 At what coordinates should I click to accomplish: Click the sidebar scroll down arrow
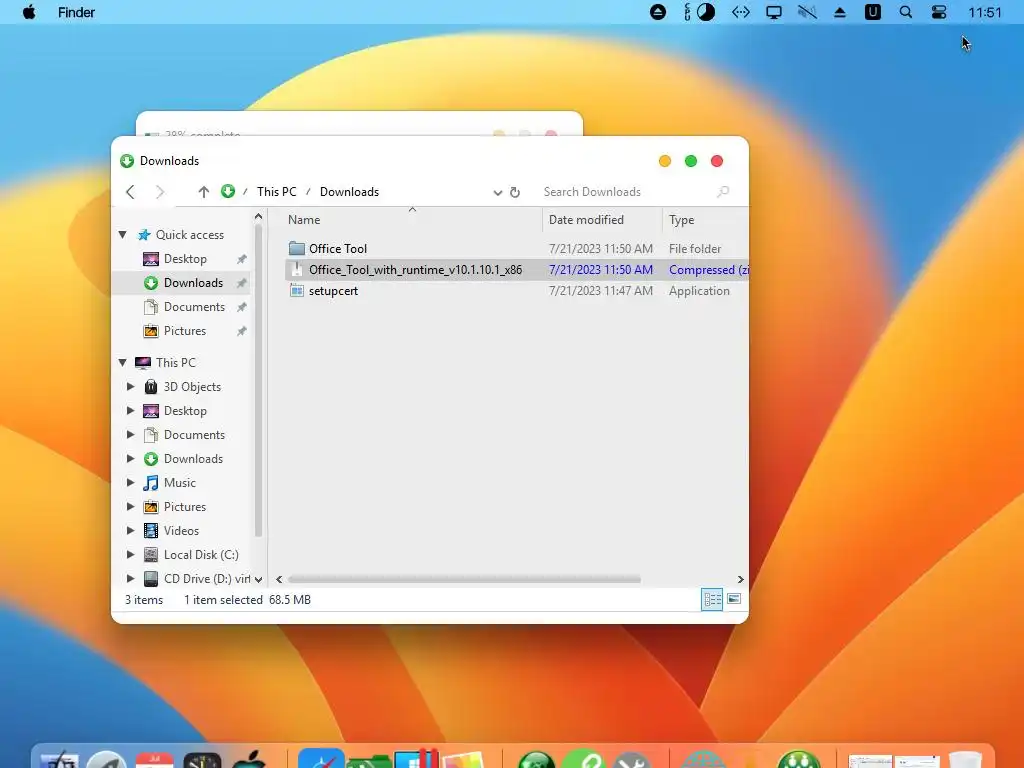259,579
